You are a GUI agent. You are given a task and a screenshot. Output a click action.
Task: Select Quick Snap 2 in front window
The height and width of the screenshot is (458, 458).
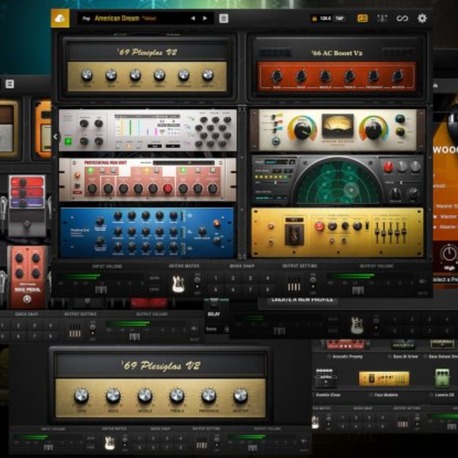click(x=233, y=278)
